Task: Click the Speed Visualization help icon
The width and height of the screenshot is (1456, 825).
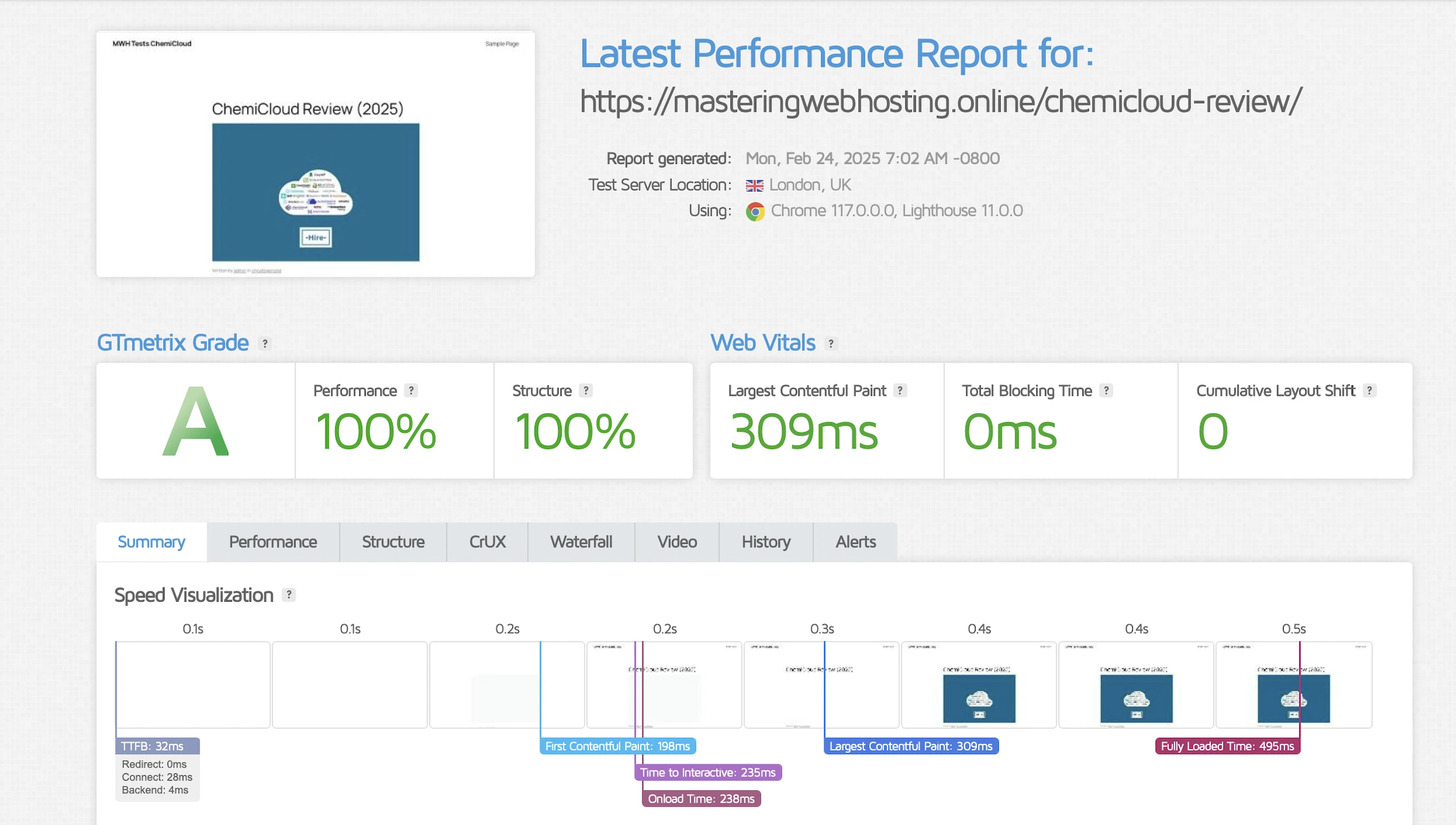Action: pyautogui.click(x=289, y=594)
